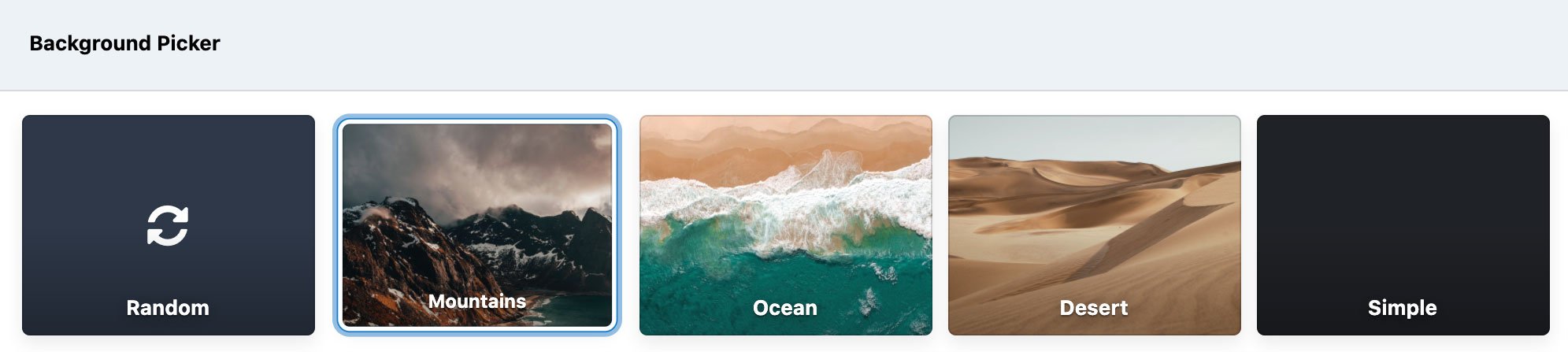
Task: Pick the Ocean background thumbnail
Action: click(x=786, y=225)
